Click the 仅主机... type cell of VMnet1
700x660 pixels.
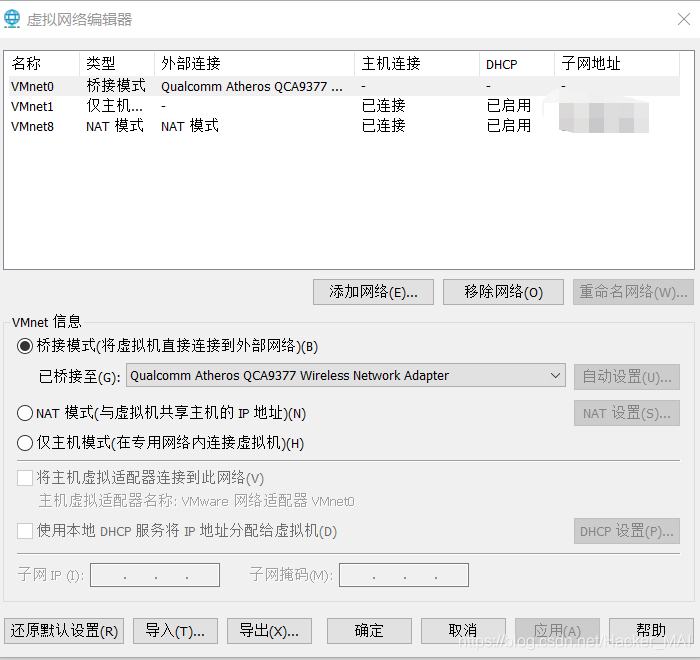pos(114,106)
